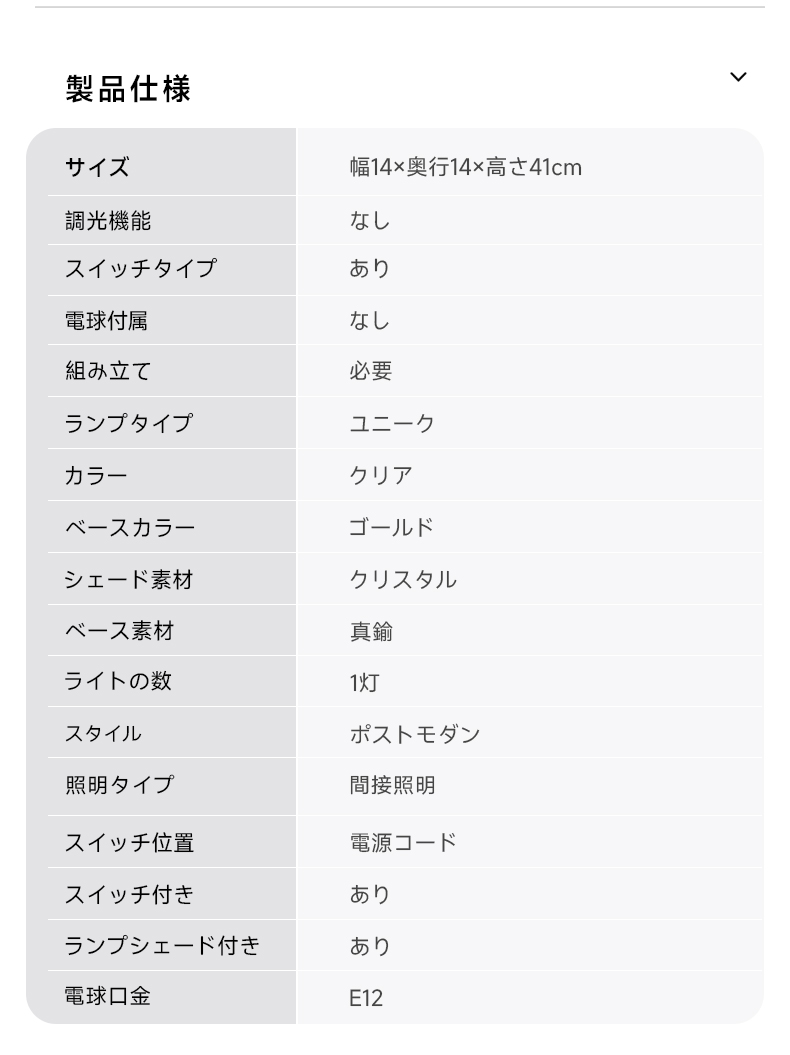This screenshot has height=1055, width=790.
Task: Select the ランプタイプ value ユニーク
Action: (392, 423)
